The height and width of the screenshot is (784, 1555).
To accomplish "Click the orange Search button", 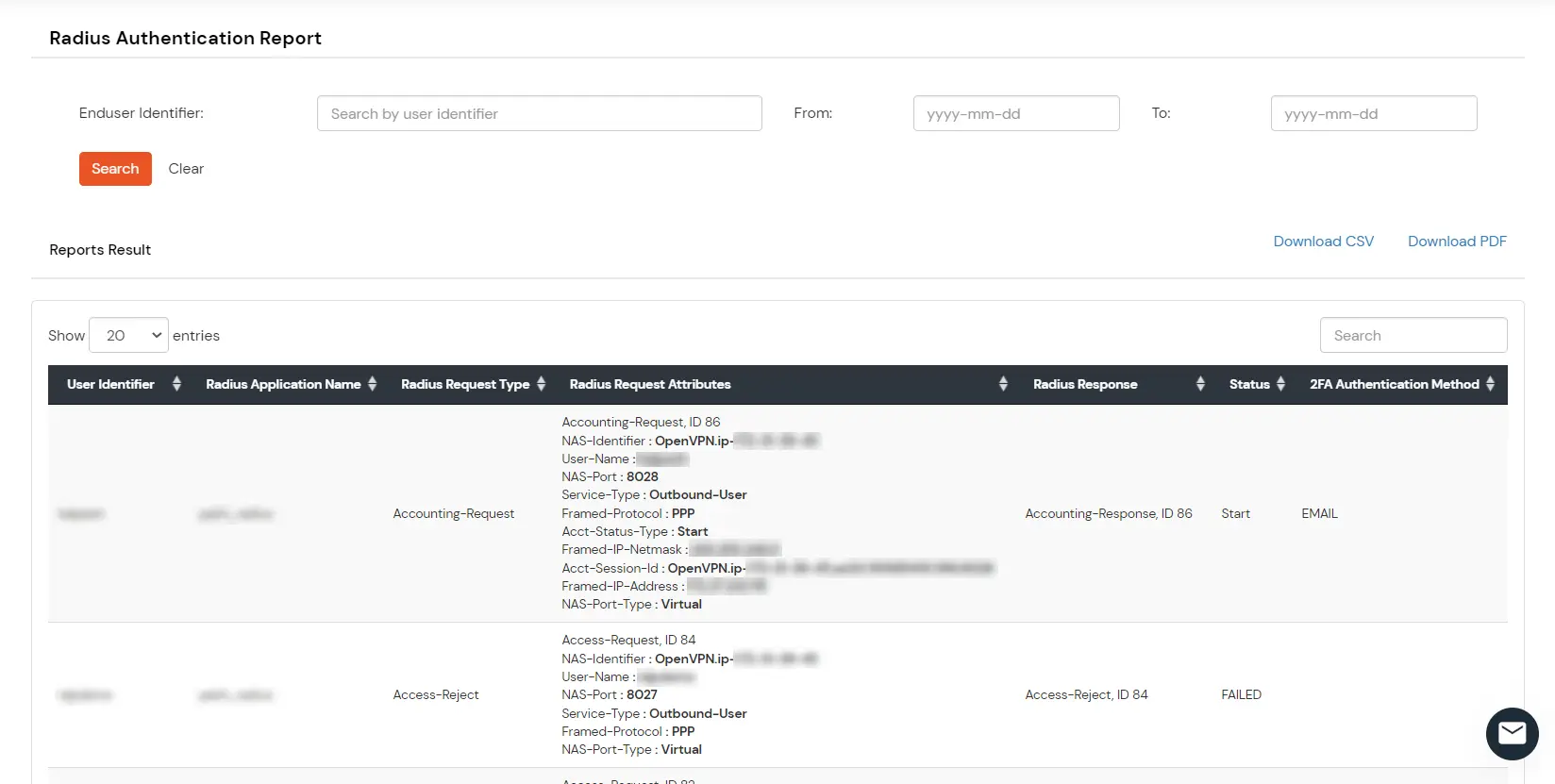I will [x=115, y=169].
